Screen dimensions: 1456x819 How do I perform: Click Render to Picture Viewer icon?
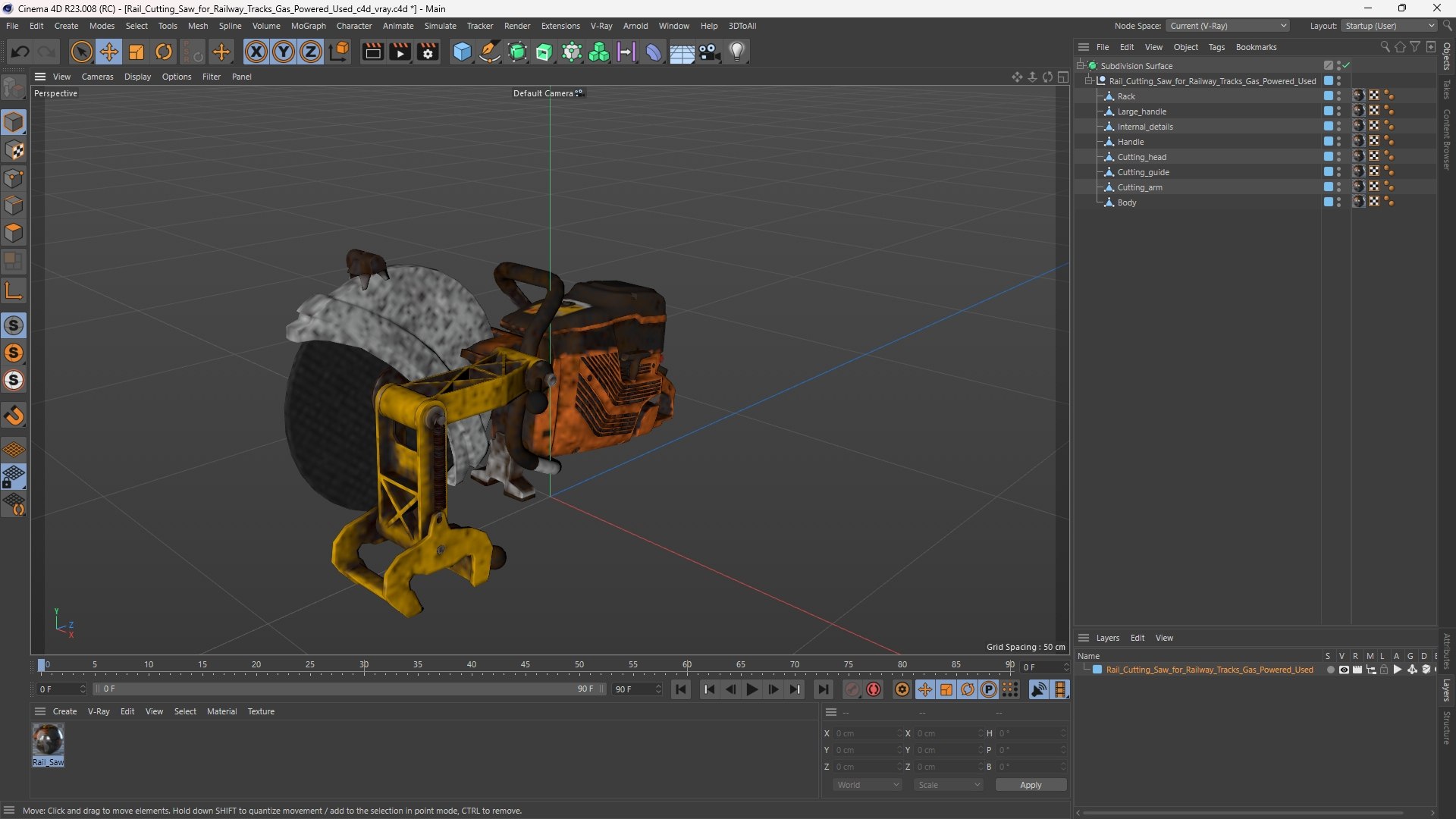pyautogui.click(x=400, y=52)
